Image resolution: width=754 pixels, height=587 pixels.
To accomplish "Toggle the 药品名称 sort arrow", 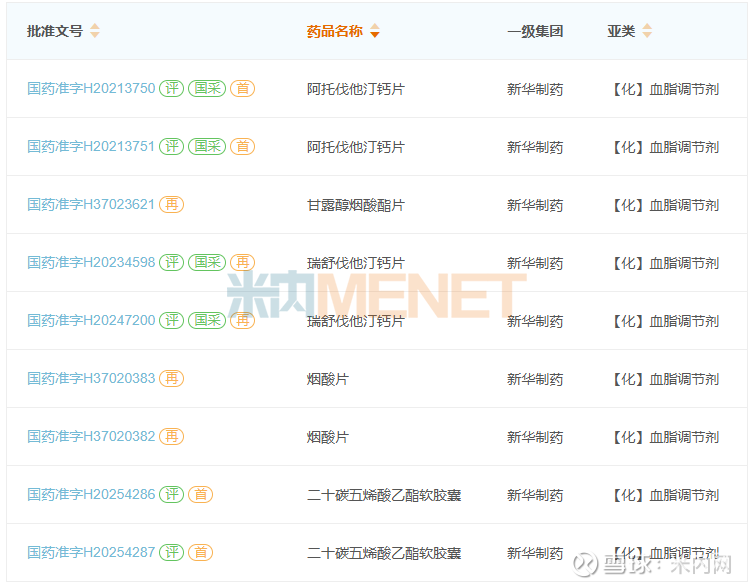I will (375, 31).
